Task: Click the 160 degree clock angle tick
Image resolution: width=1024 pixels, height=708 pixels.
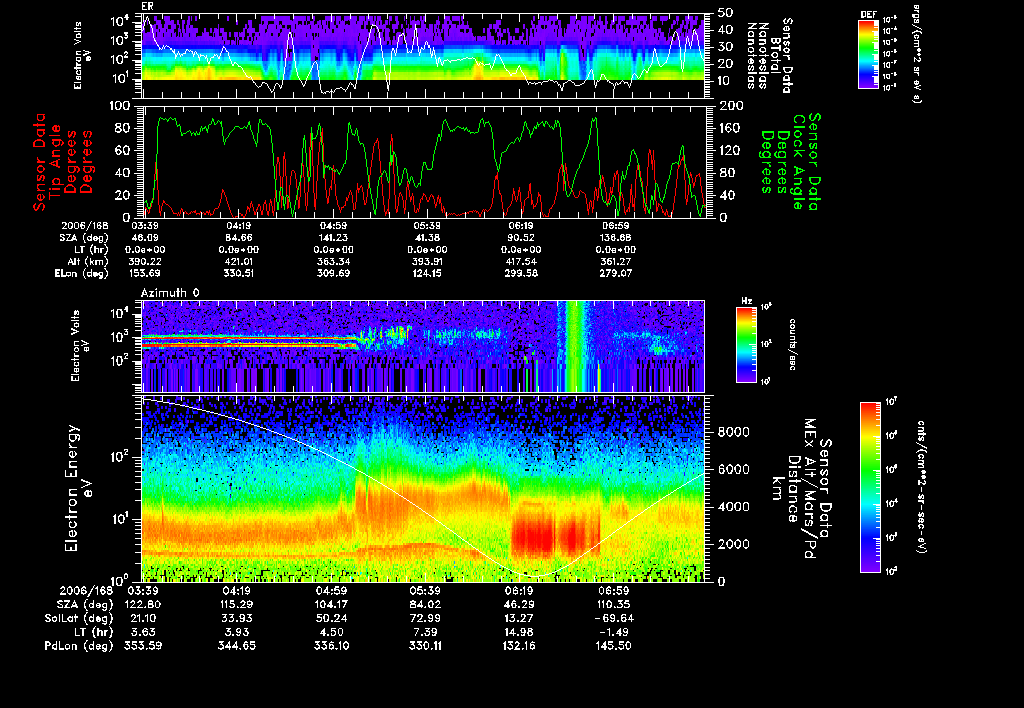Action: [729, 128]
